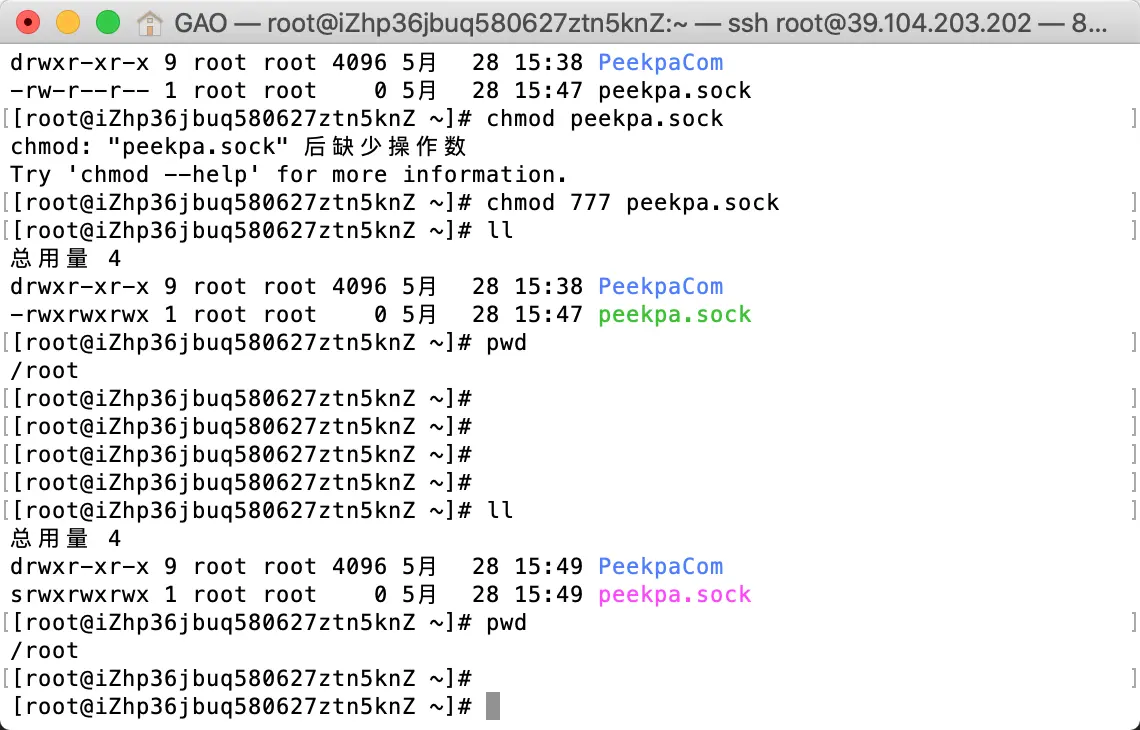The width and height of the screenshot is (1140, 730).
Task: Click the window title starting with GAO
Action: (641, 23)
